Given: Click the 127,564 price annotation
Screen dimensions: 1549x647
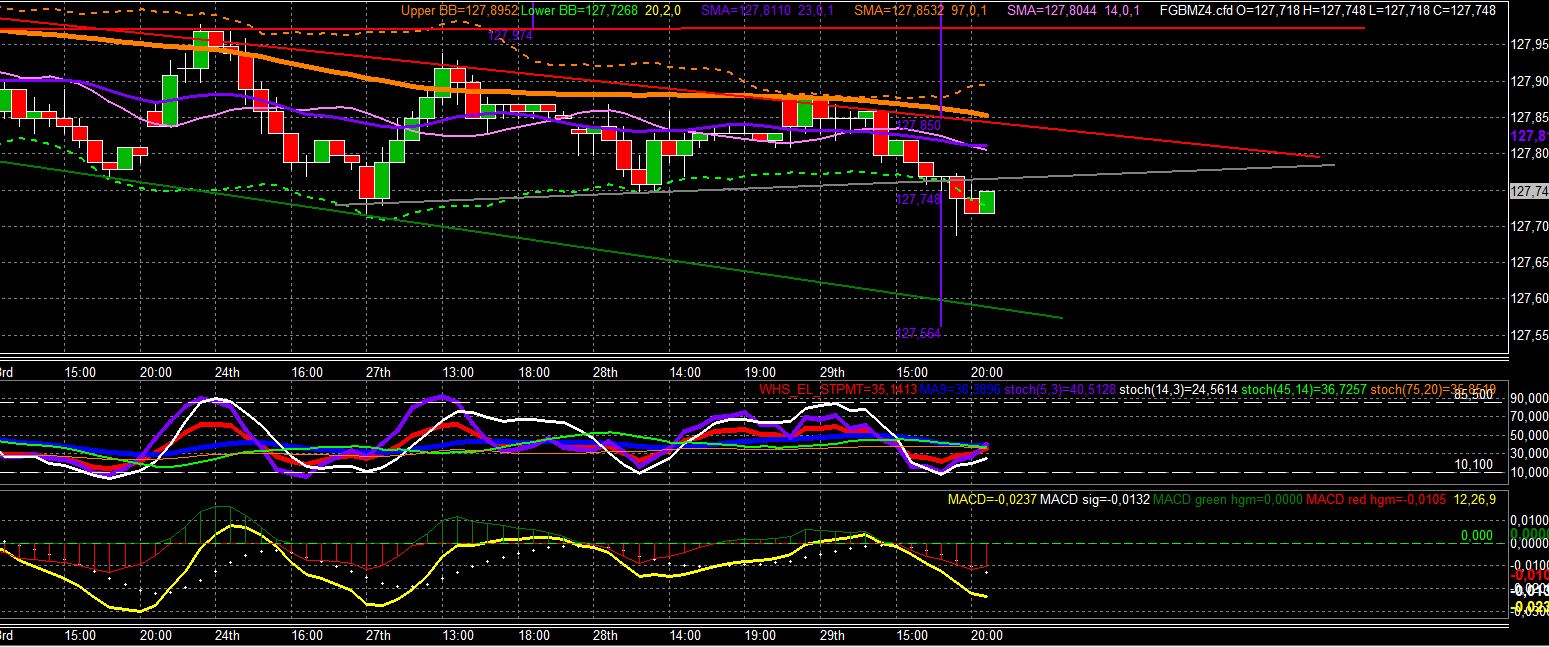Looking at the screenshot, I should tap(918, 333).
